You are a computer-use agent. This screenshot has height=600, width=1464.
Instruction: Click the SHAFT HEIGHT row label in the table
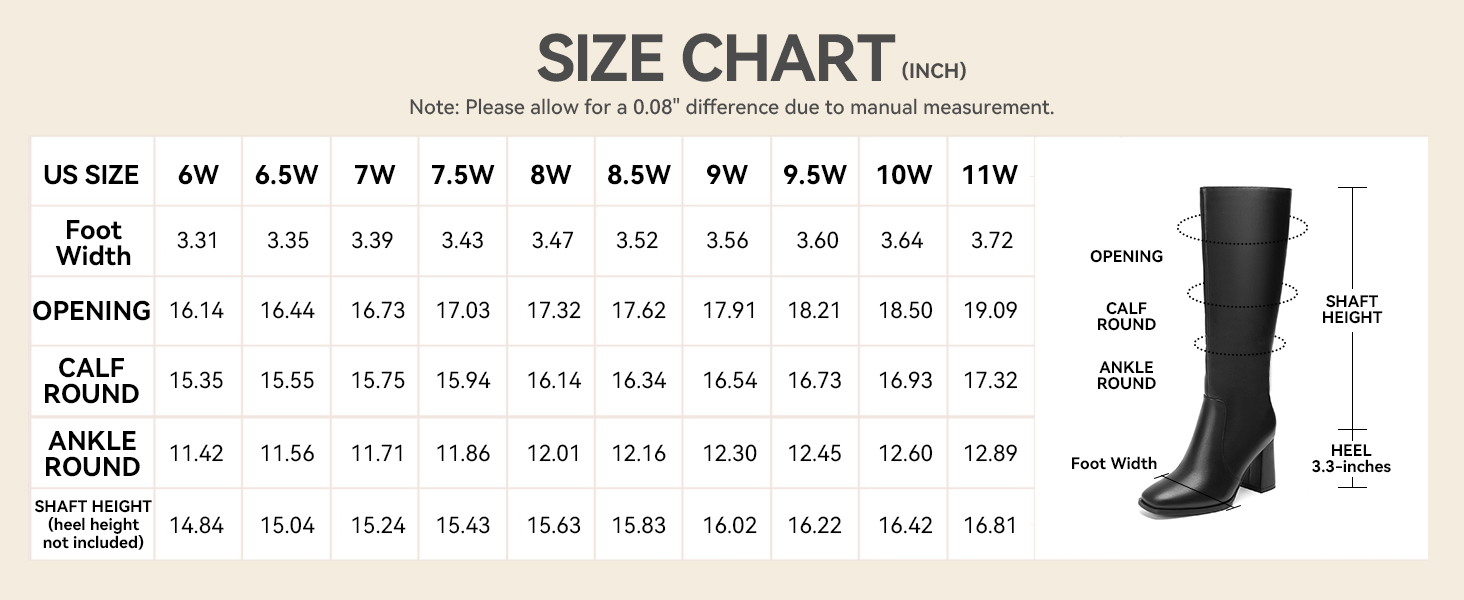[93, 524]
